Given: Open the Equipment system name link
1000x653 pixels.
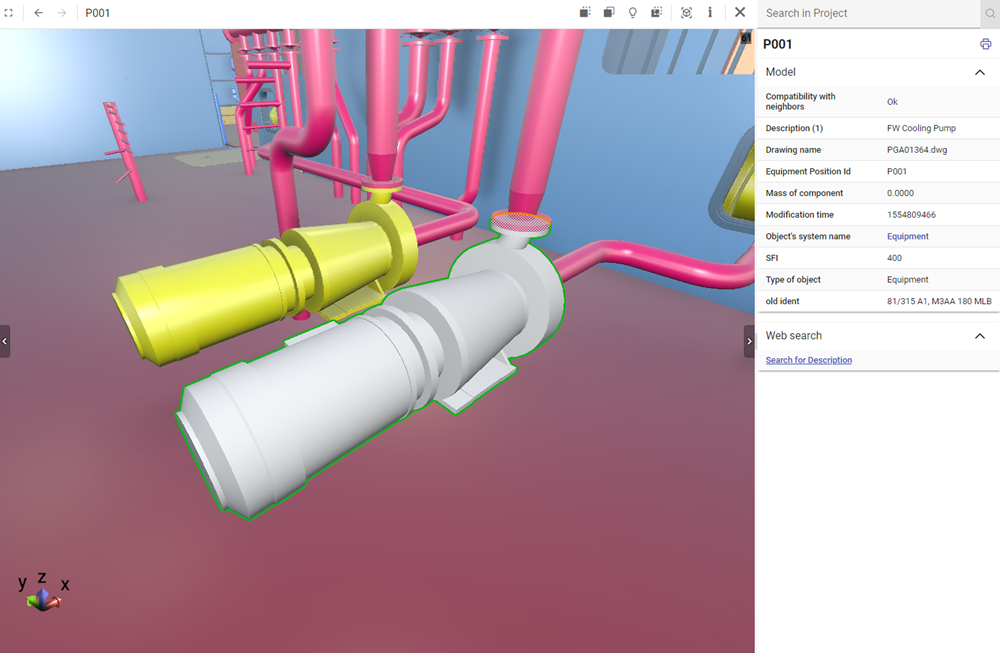Looking at the screenshot, I should 907,237.
